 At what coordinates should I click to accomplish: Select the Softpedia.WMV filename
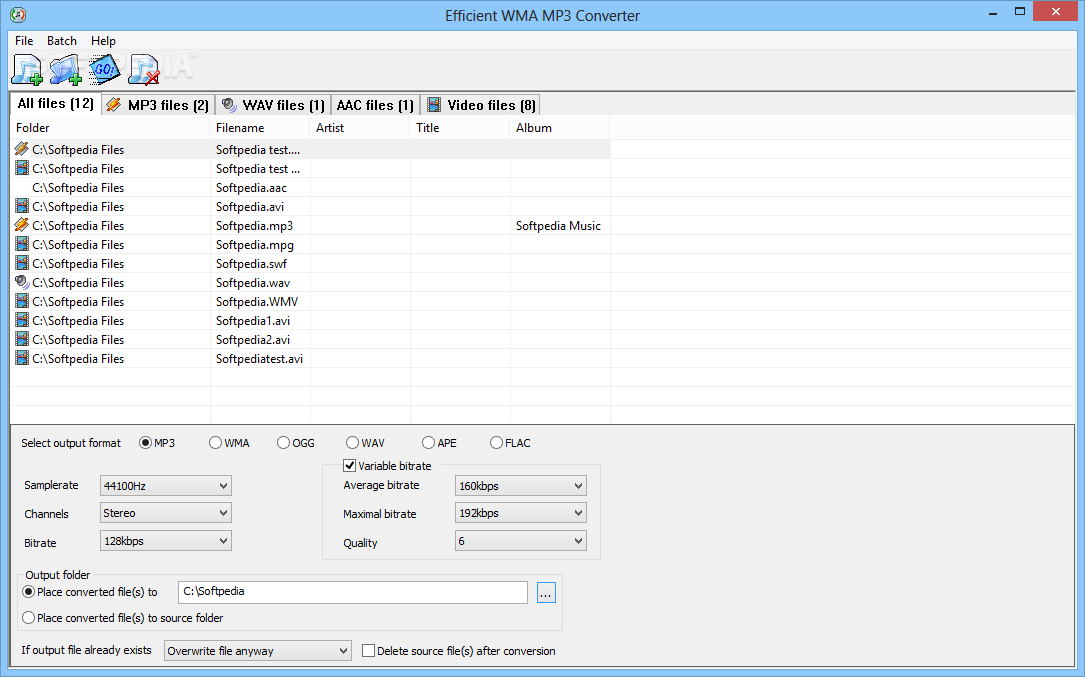tap(257, 302)
